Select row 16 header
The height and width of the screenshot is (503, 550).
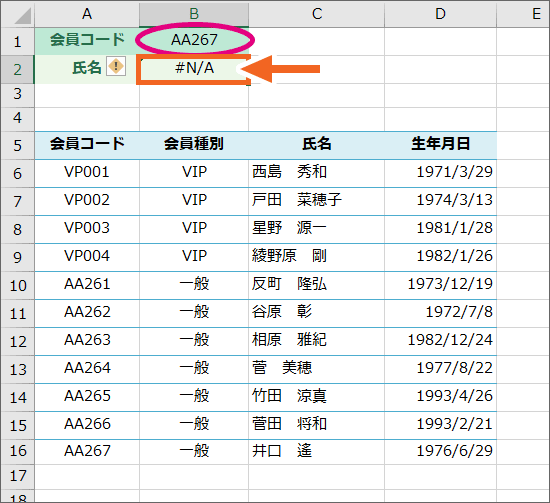pos(18,451)
